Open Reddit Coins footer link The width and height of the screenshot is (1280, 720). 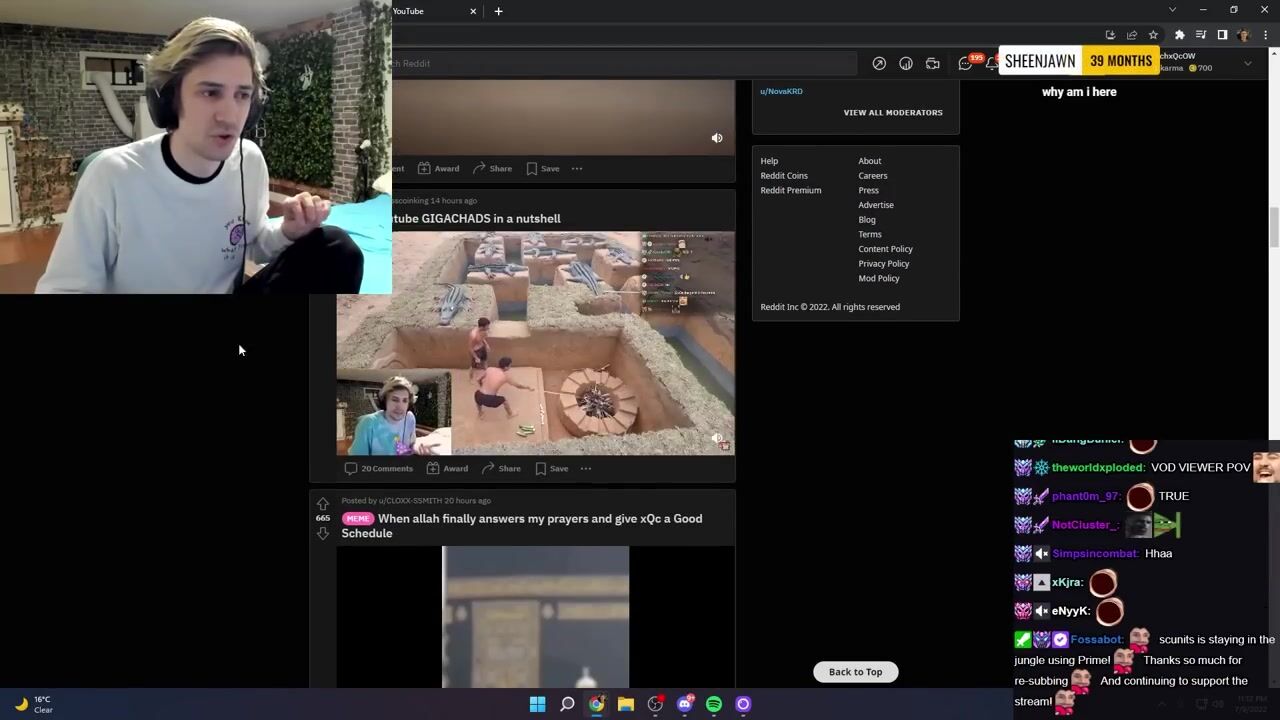coord(784,176)
